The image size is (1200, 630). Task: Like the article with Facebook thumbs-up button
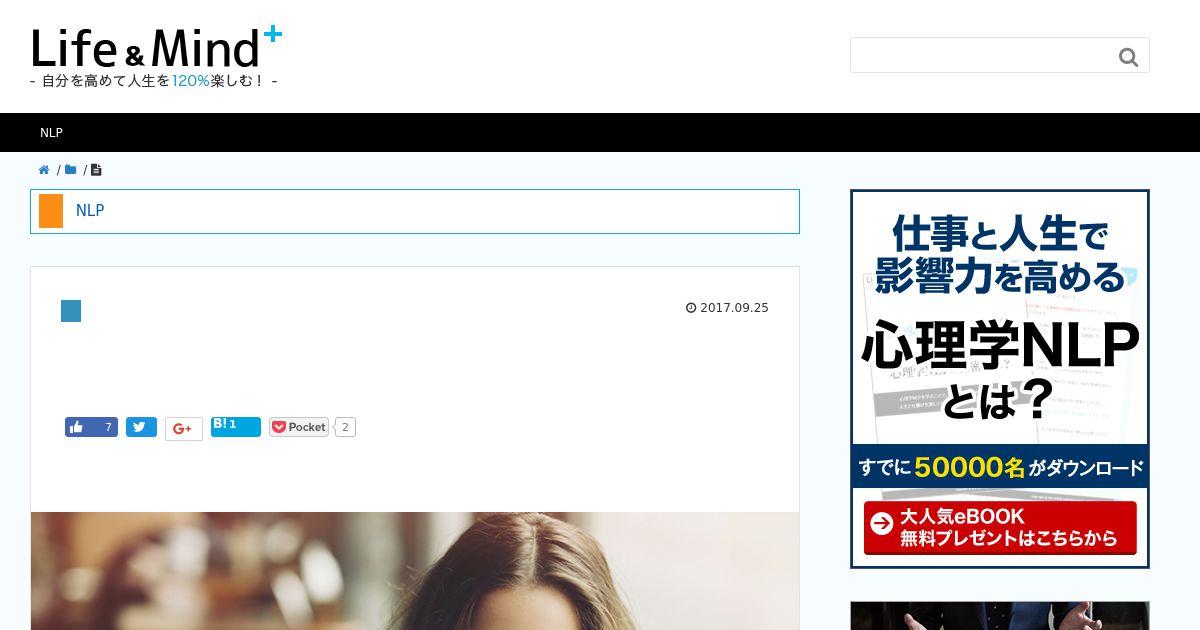coord(91,427)
